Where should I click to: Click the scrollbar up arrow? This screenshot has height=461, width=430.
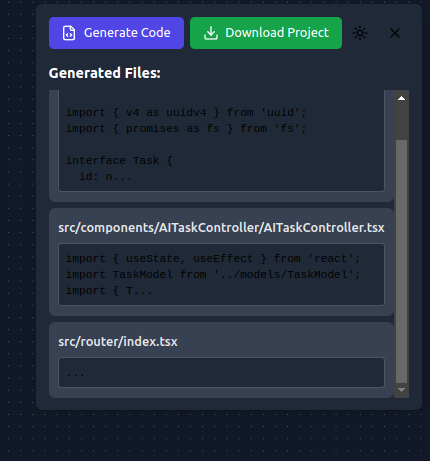click(x=401, y=98)
